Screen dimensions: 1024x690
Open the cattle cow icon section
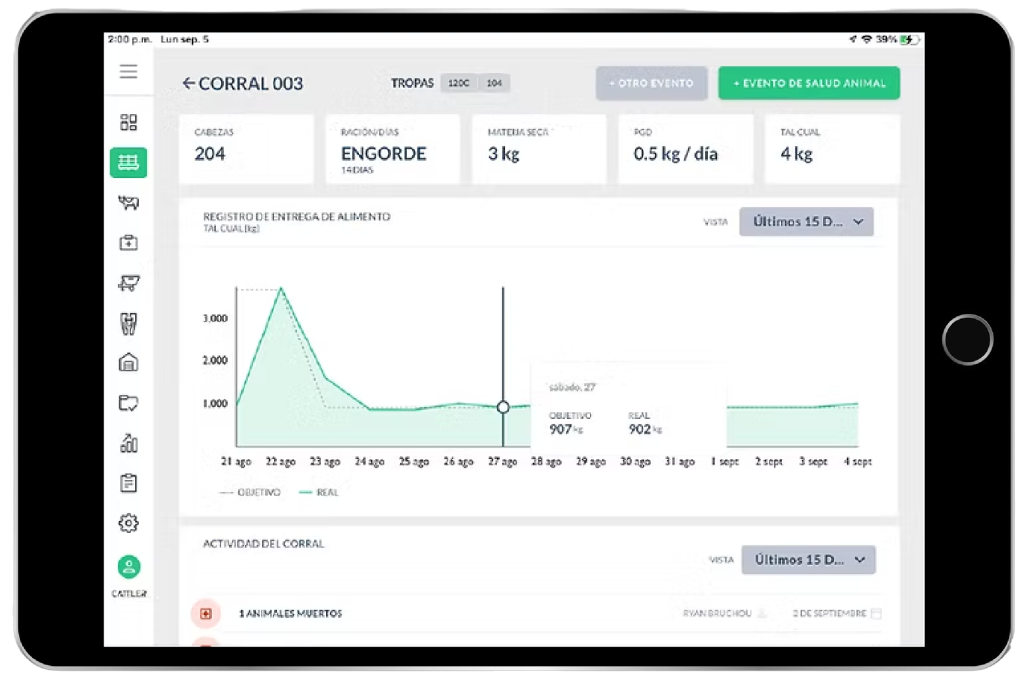128,203
